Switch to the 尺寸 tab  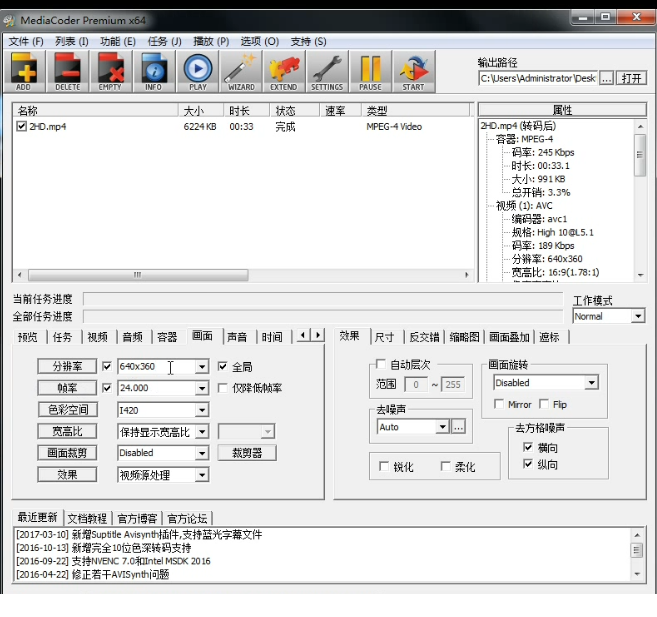[384, 337]
